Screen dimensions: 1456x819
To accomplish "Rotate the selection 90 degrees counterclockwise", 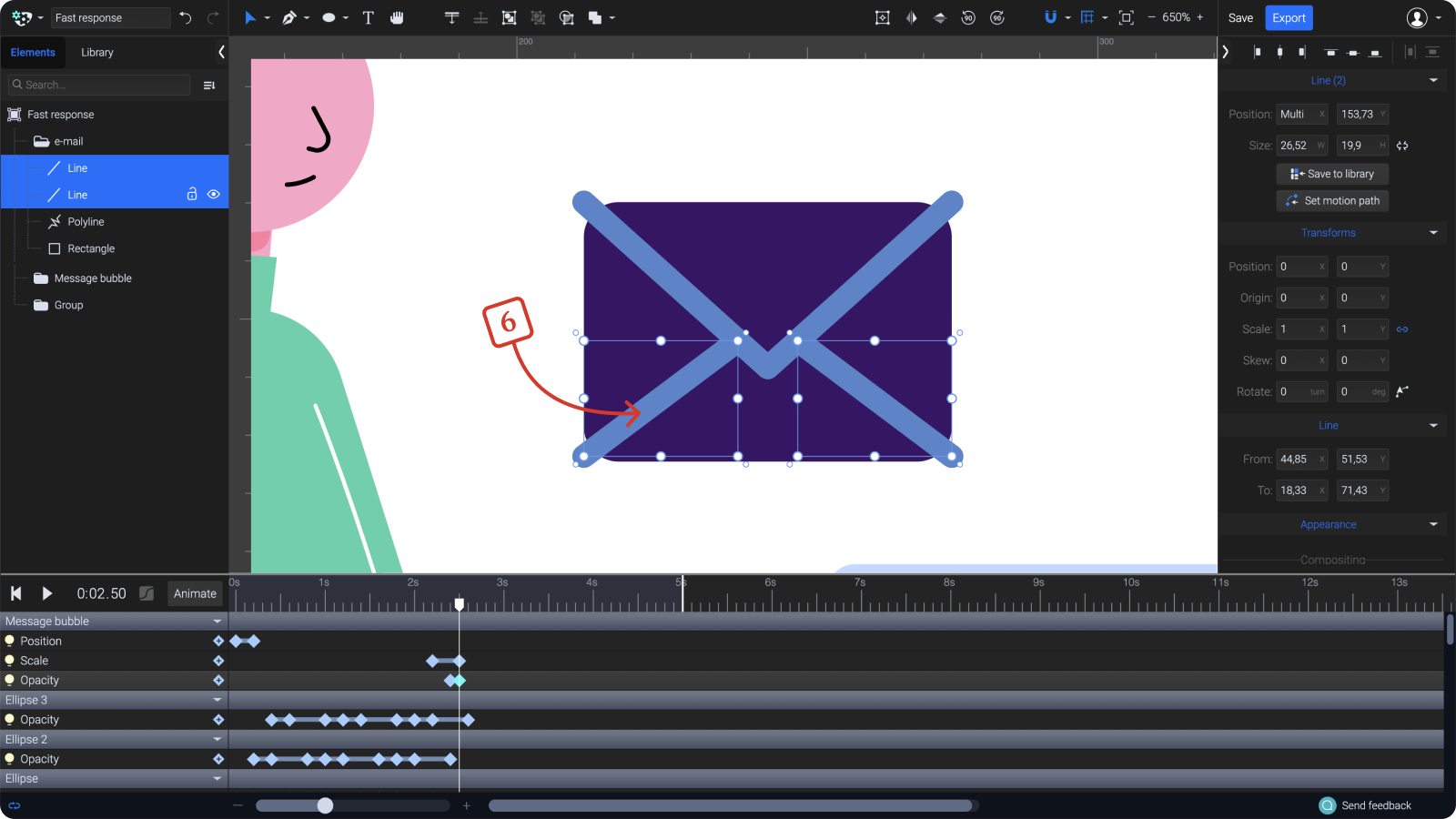I will tap(968, 17).
